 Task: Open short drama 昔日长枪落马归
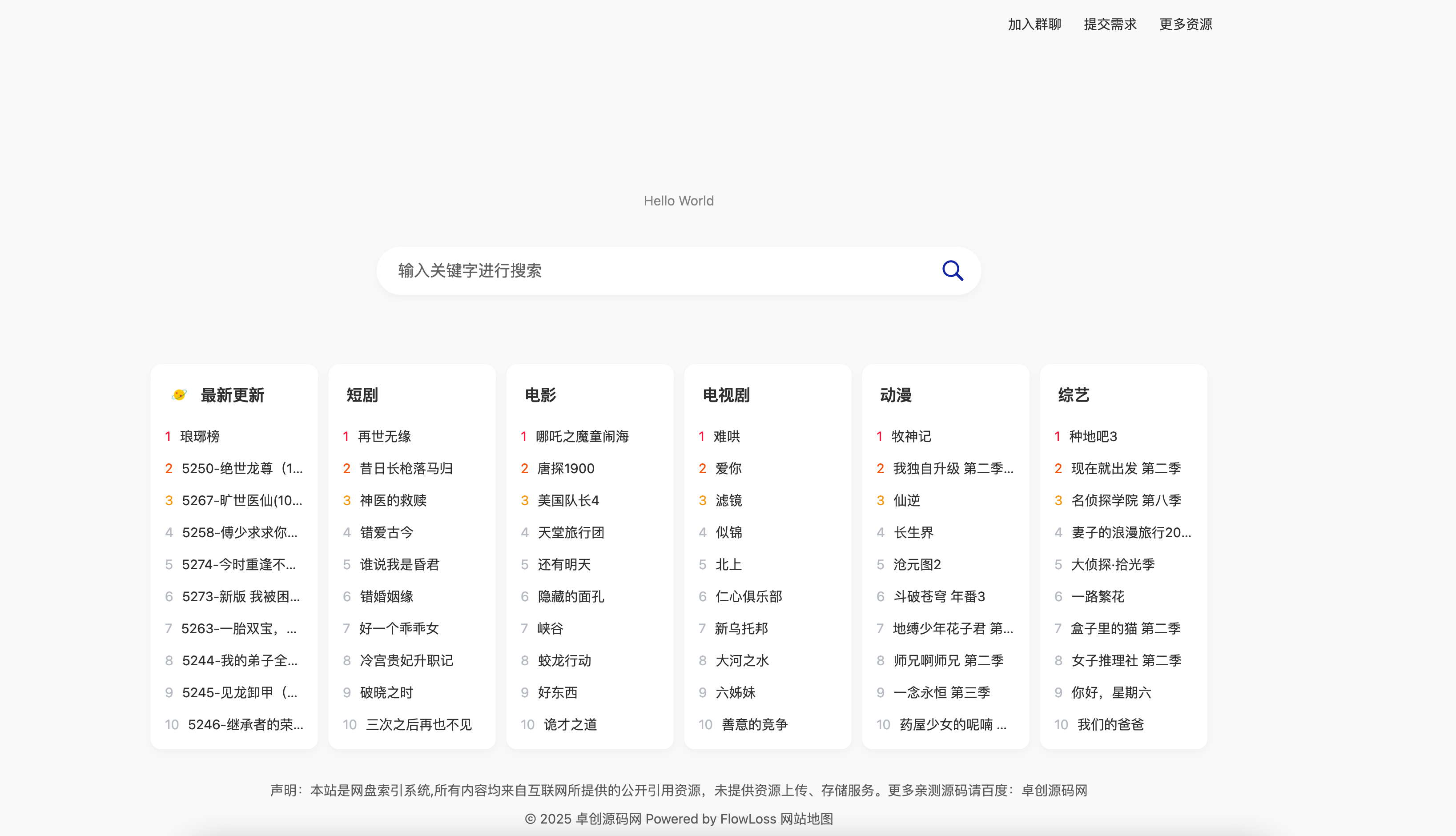[x=406, y=469]
